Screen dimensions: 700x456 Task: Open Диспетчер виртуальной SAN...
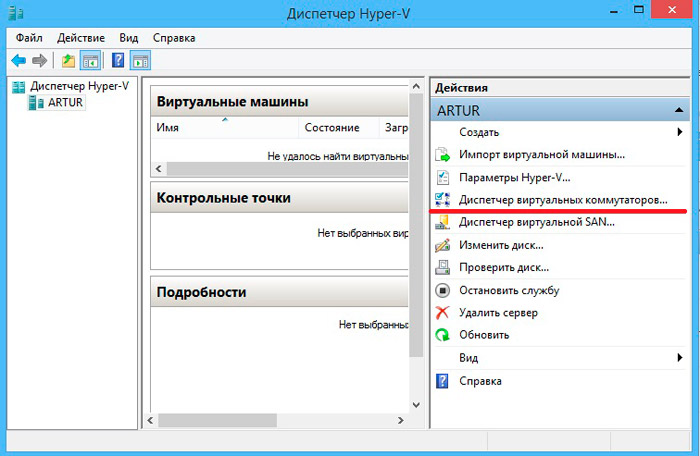[537, 222]
